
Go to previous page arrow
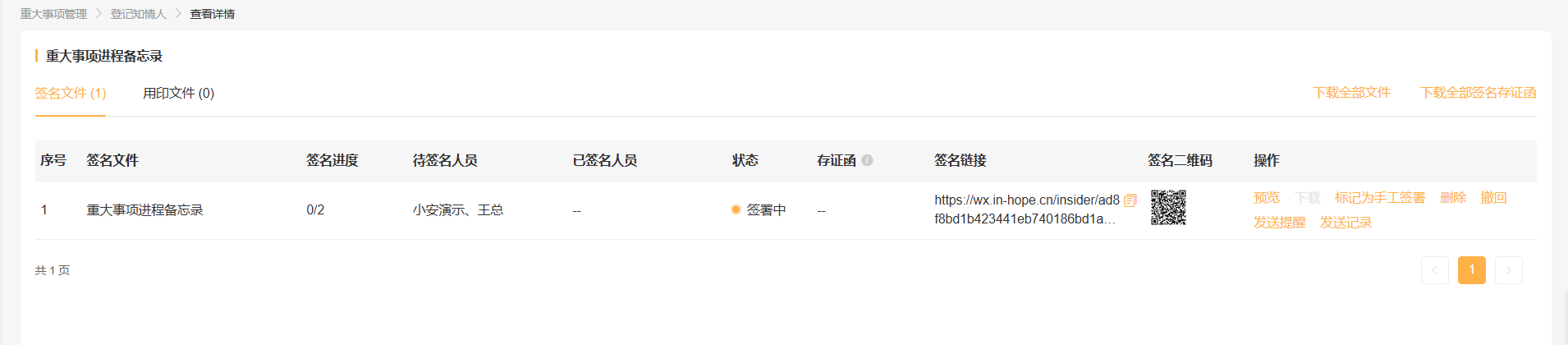1435,270
